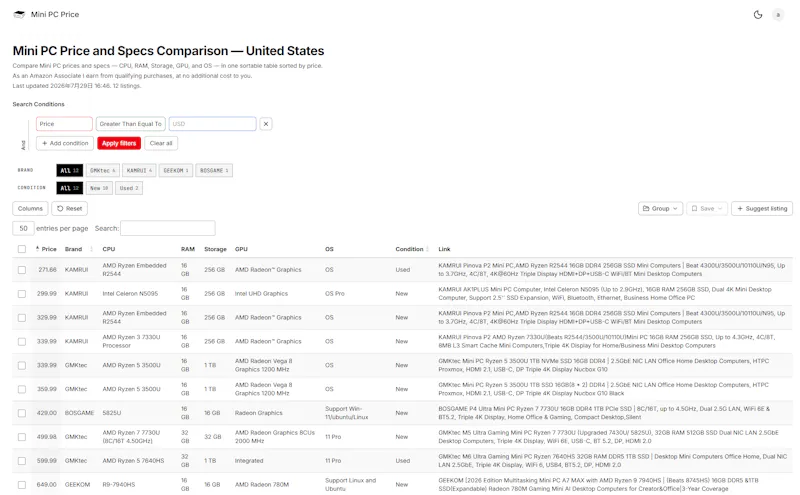Open the GEEKOM A7 MAX listing link

pos(598,485)
